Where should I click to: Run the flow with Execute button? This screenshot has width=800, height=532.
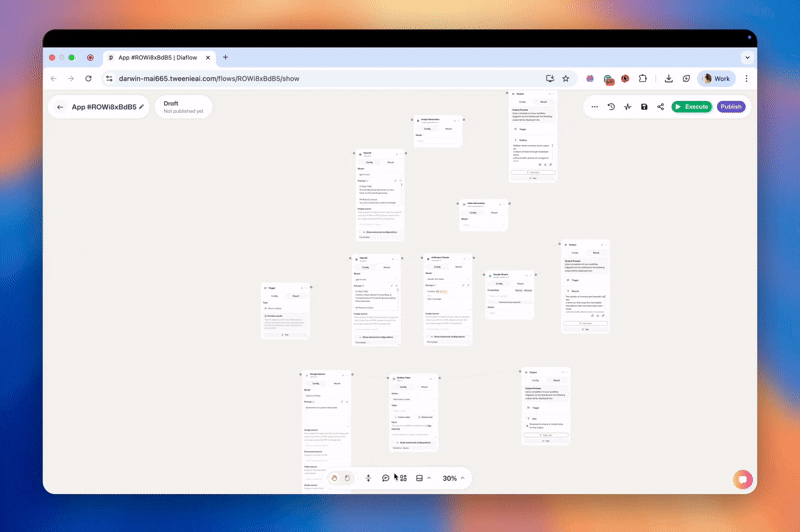pos(692,107)
